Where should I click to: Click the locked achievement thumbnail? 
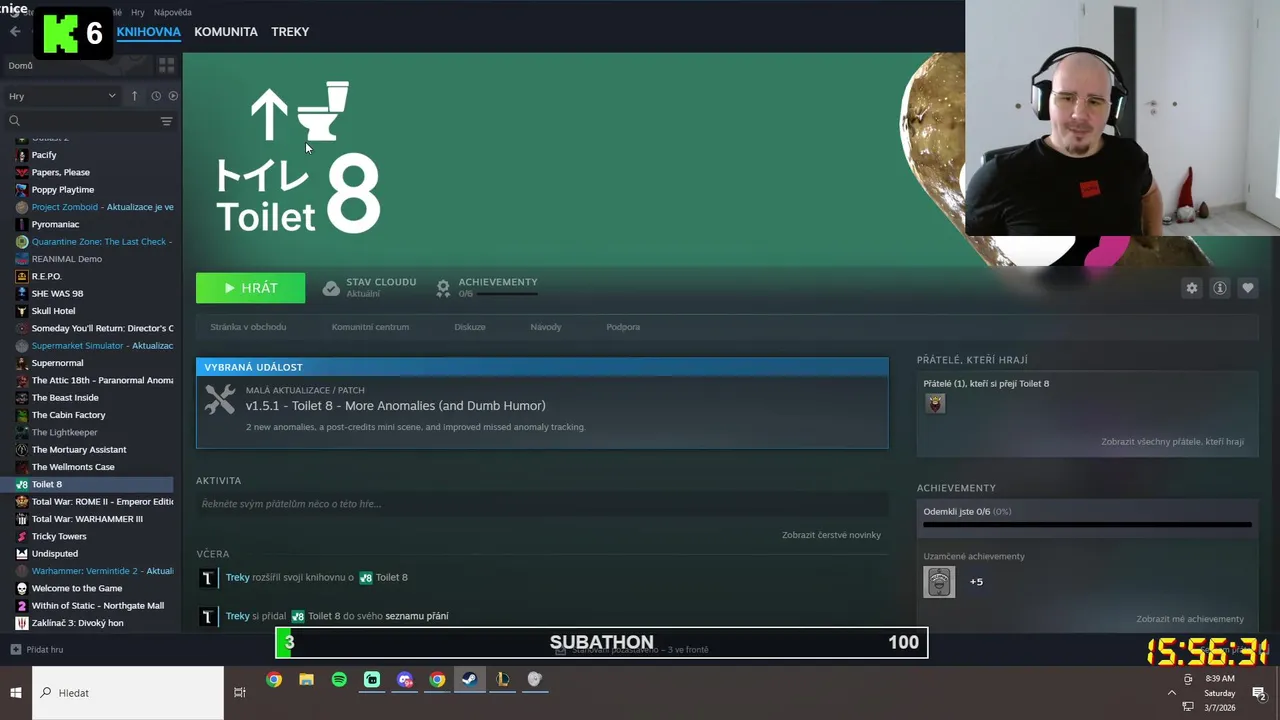(939, 582)
